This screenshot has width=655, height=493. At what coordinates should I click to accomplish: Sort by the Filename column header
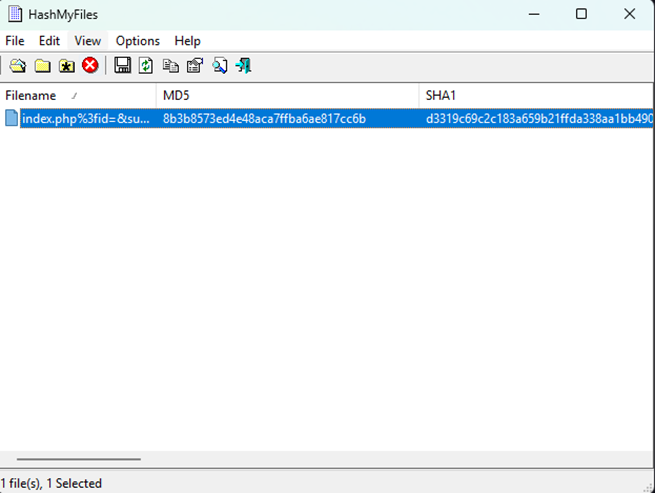pos(78,96)
